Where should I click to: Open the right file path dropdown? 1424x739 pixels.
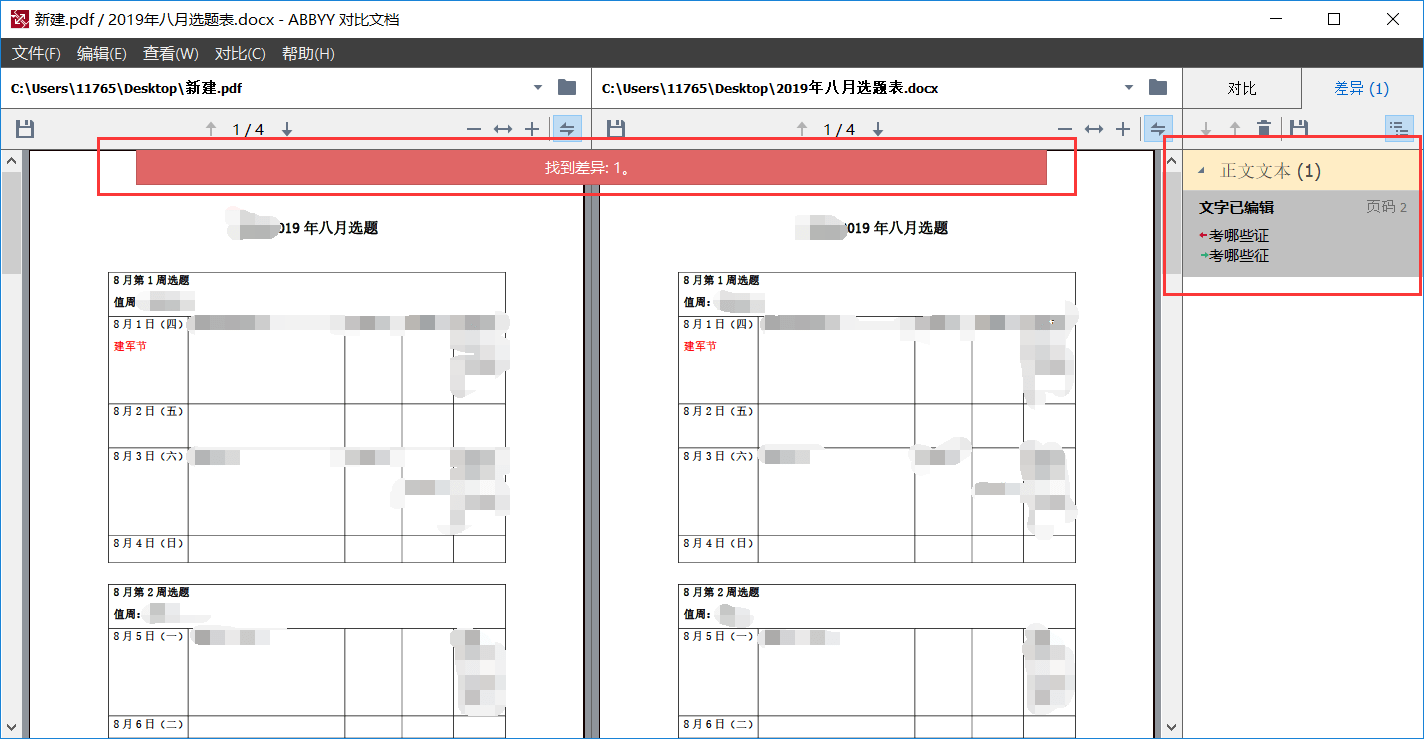(x=1130, y=88)
